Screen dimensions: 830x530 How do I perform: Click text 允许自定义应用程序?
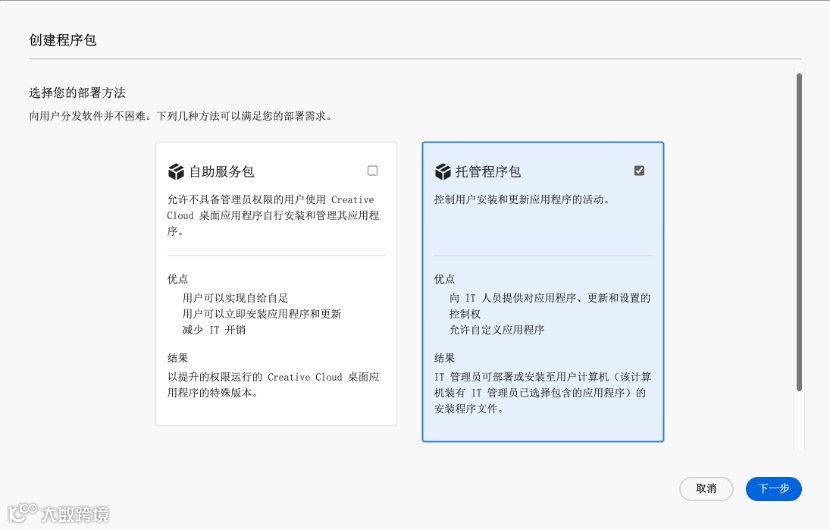click(x=497, y=329)
